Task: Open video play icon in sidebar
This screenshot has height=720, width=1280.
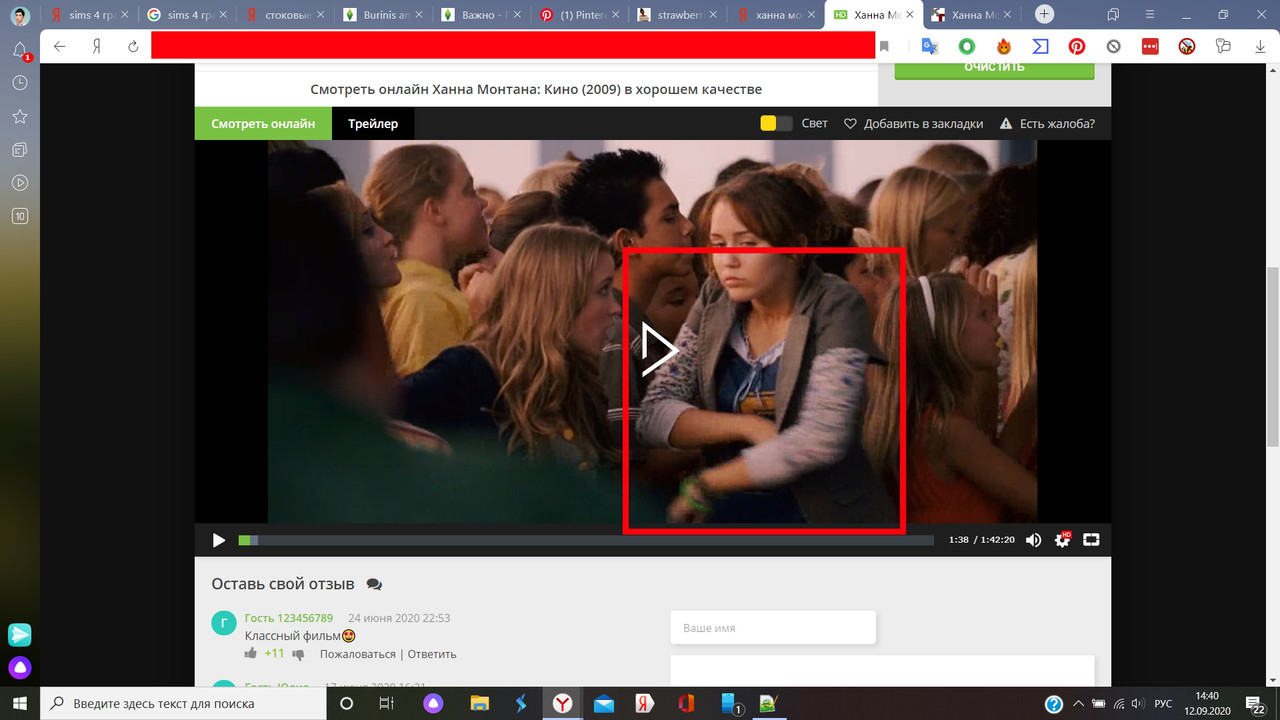Action: click(x=20, y=183)
